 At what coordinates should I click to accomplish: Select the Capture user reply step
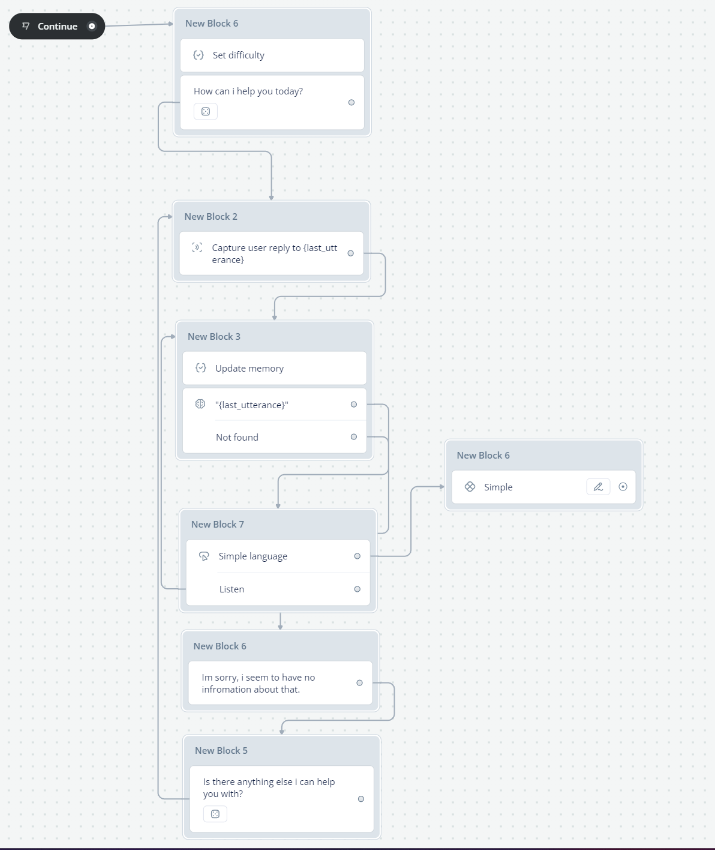272,254
